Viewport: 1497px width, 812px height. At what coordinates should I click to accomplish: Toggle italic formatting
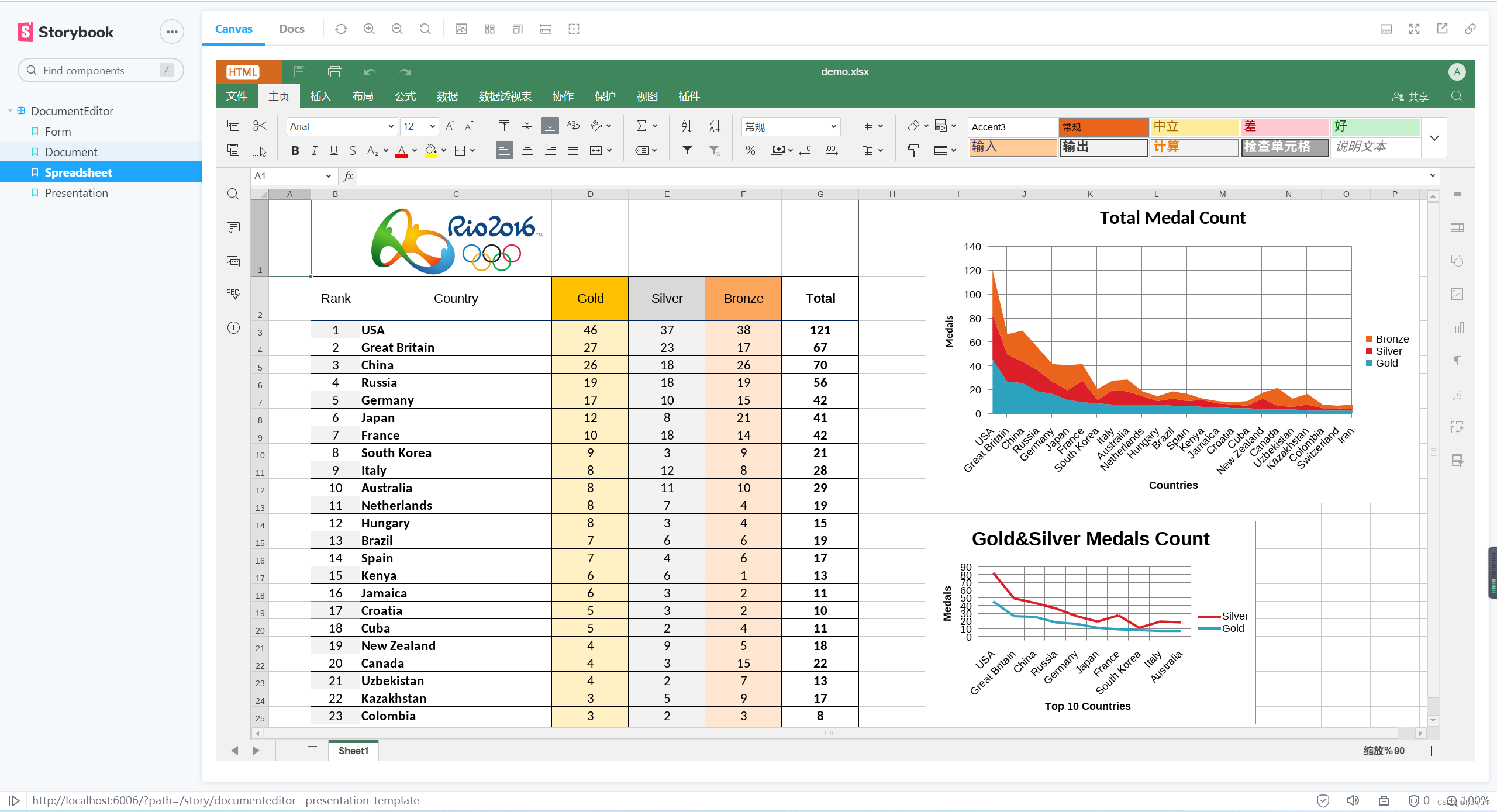pyautogui.click(x=314, y=151)
